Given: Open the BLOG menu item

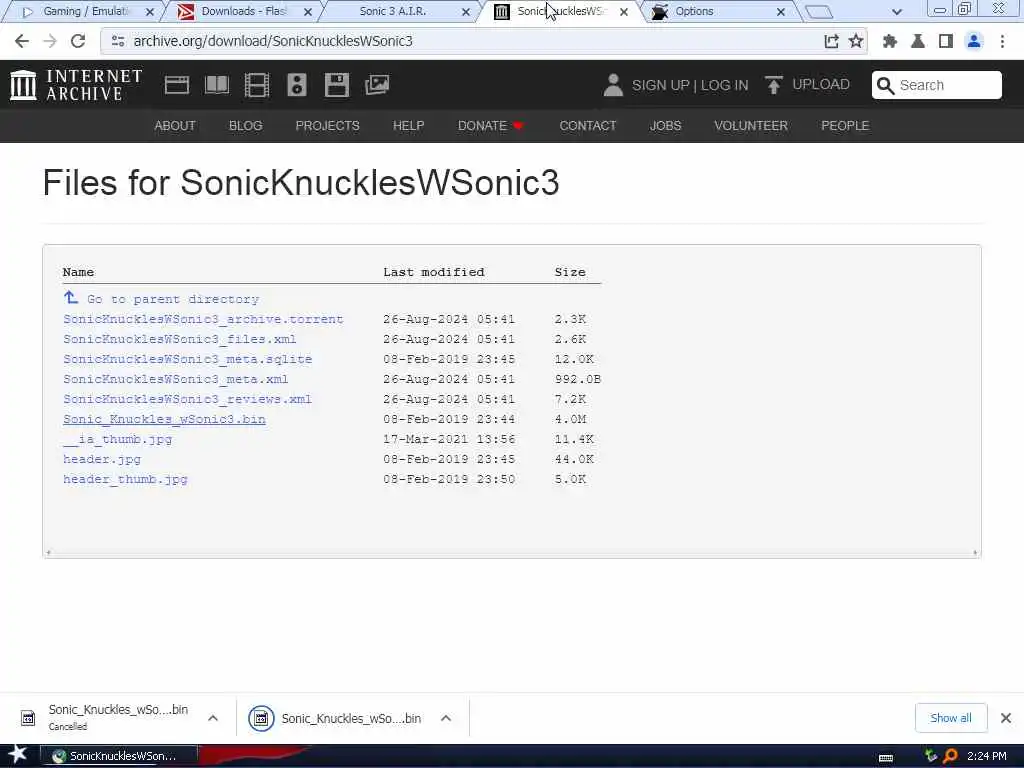Looking at the screenshot, I should [x=246, y=125].
